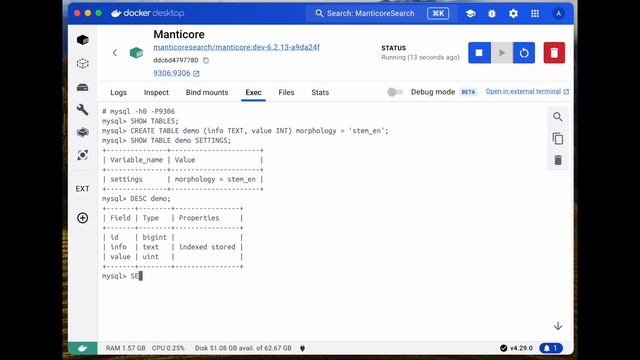The image size is (640, 360).
Task: Switch to the Stats tab
Action: tap(320, 93)
